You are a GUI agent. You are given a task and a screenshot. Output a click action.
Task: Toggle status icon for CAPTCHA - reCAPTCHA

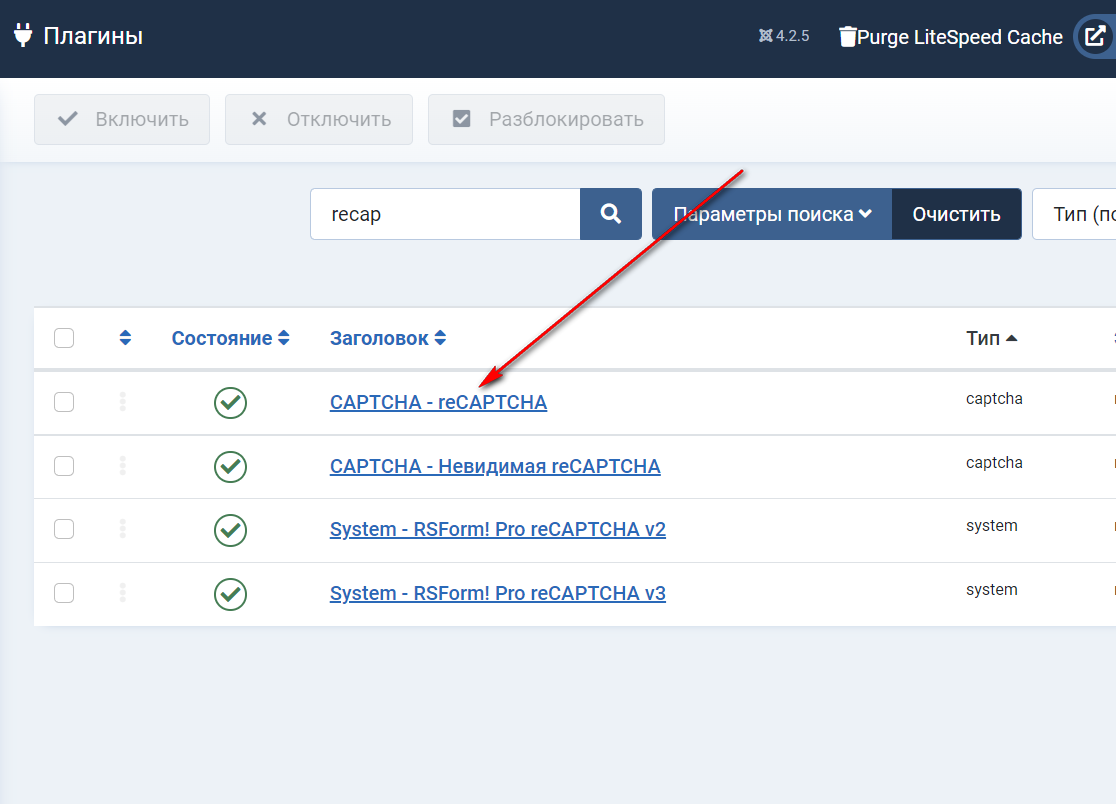(x=230, y=402)
